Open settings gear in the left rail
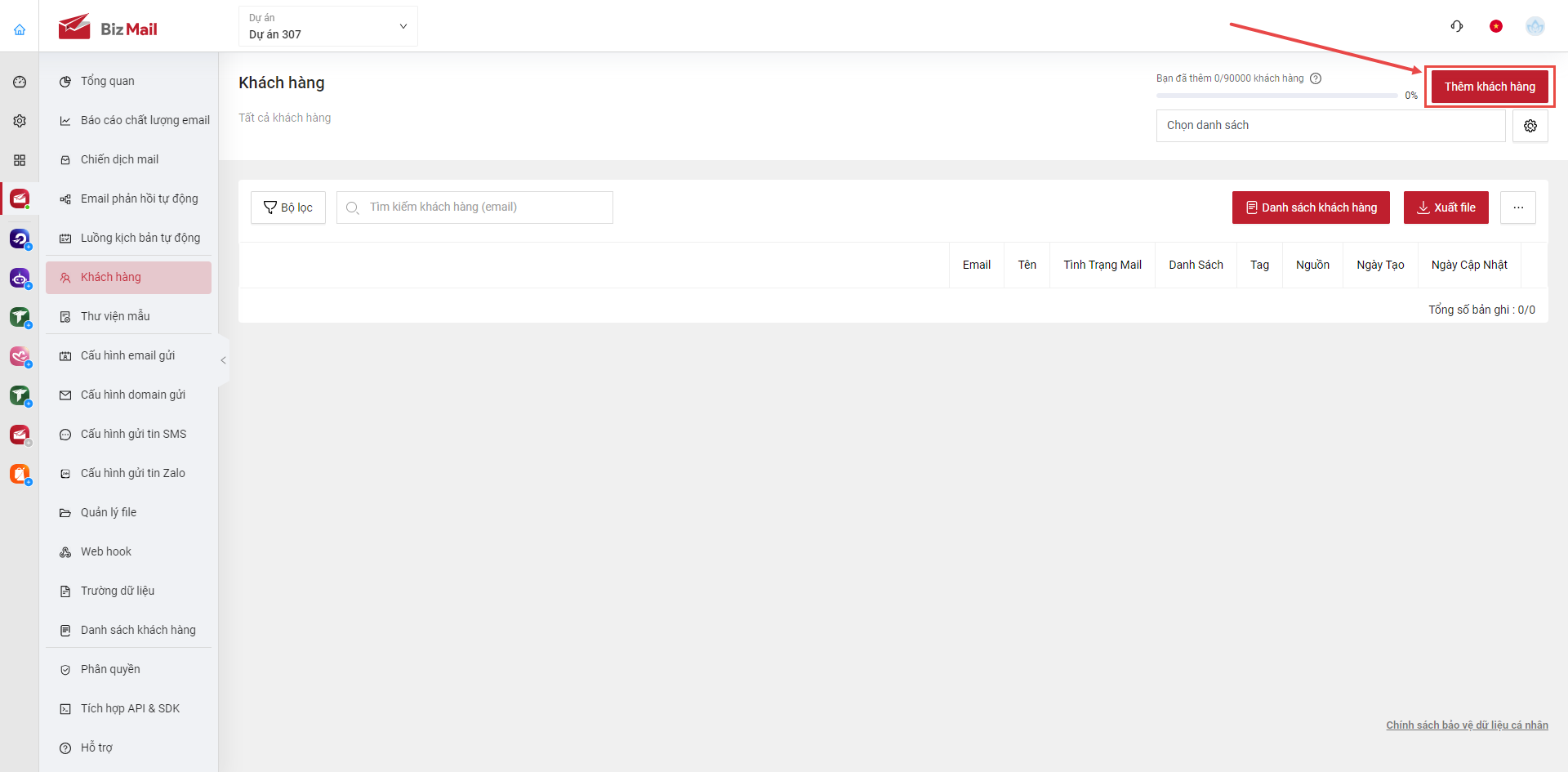This screenshot has width=1568, height=772. tap(20, 121)
